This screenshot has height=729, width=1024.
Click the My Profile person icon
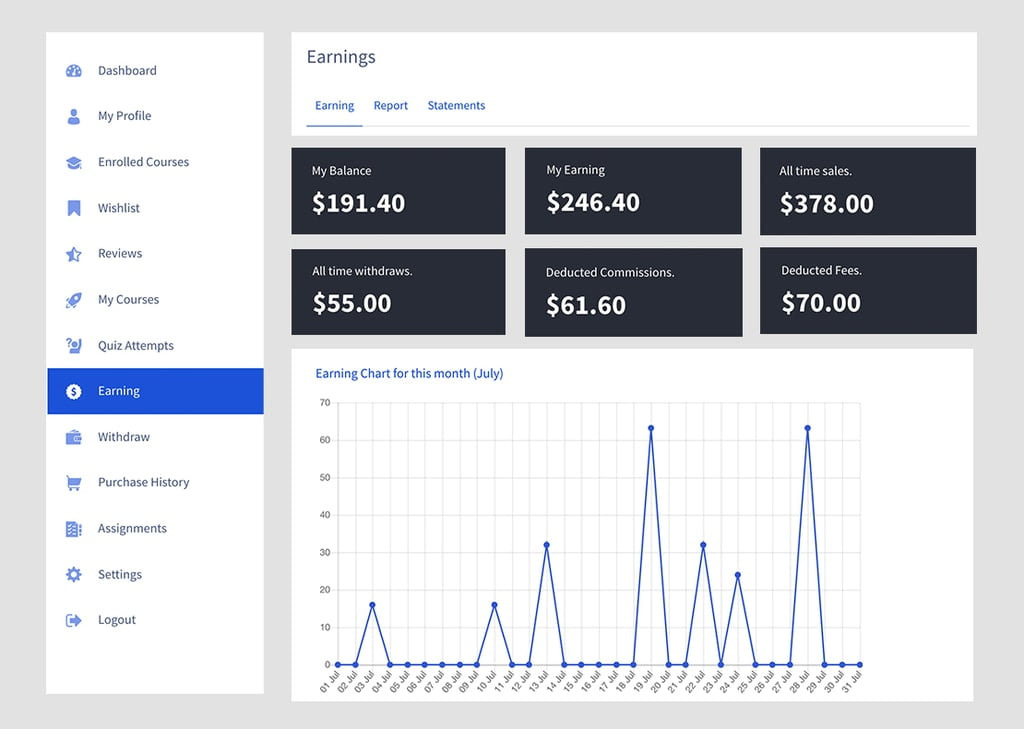[x=73, y=116]
